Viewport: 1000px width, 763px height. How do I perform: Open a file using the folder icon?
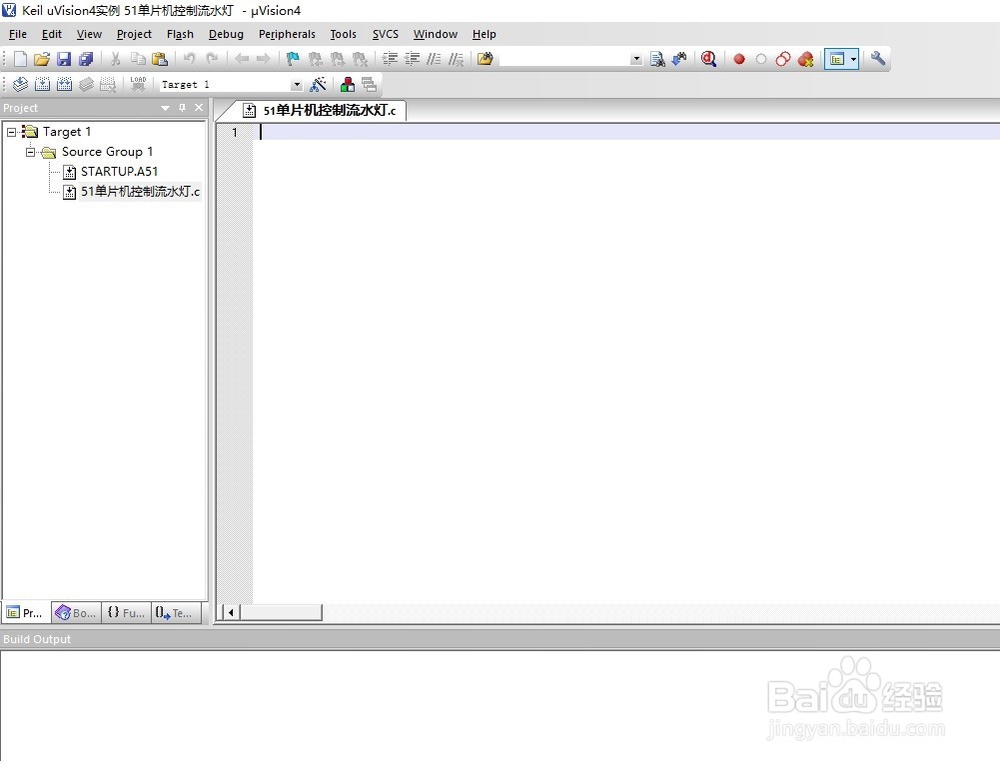(x=41, y=59)
